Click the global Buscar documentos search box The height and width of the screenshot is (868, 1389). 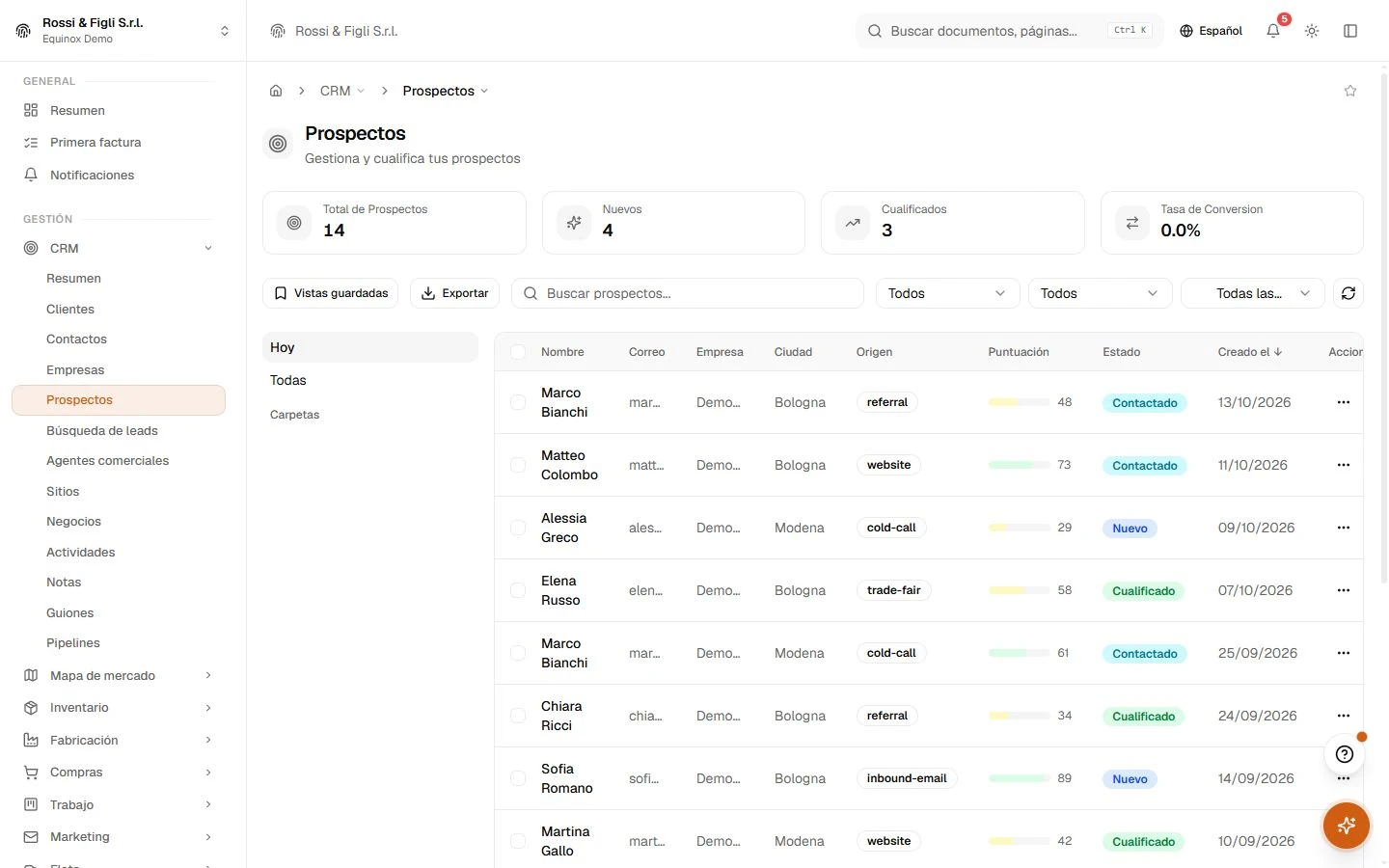click(x=1009, y=31)
